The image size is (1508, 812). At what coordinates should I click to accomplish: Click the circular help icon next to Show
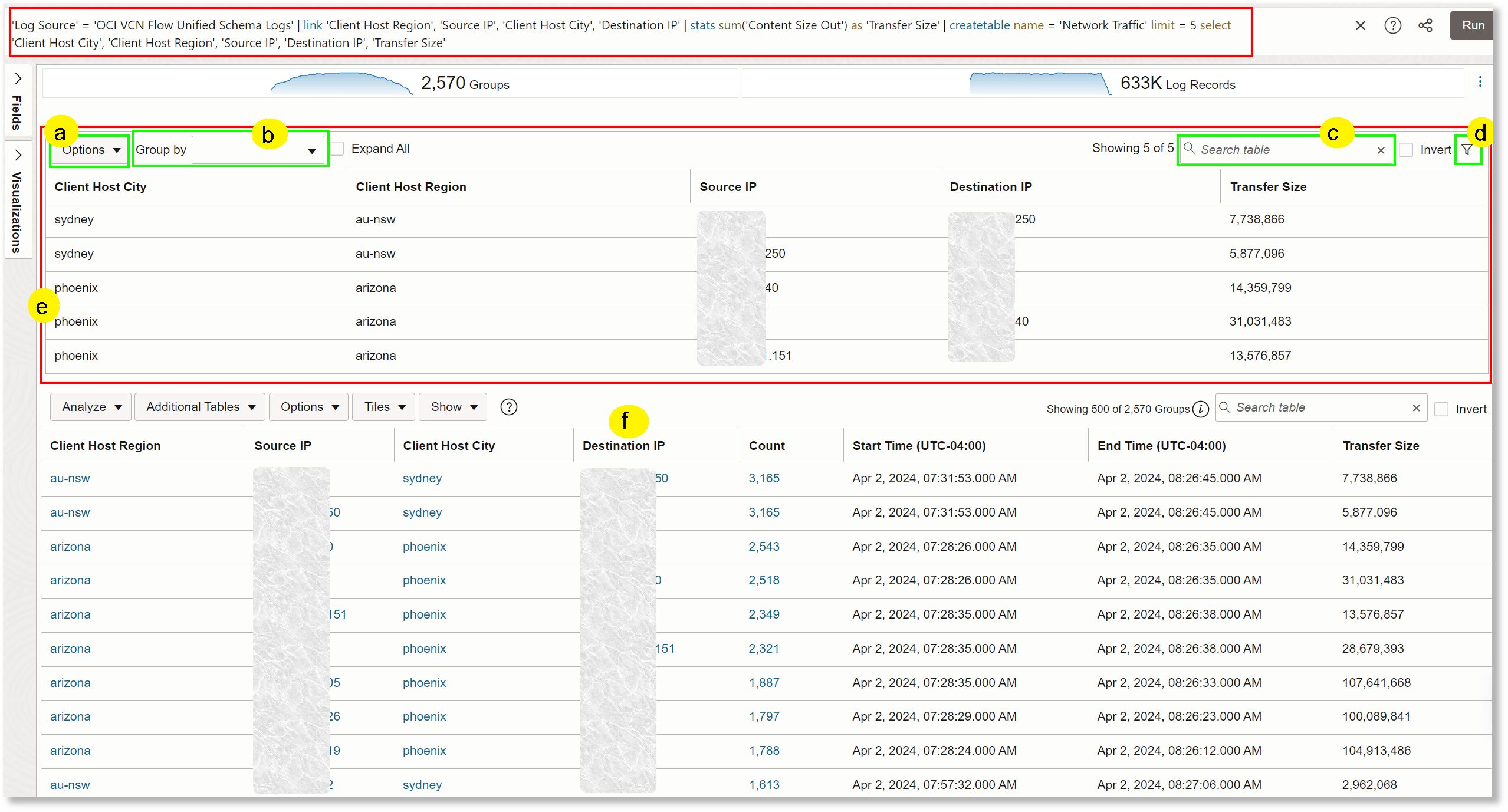pyautogui.click(x=508, y=407)
